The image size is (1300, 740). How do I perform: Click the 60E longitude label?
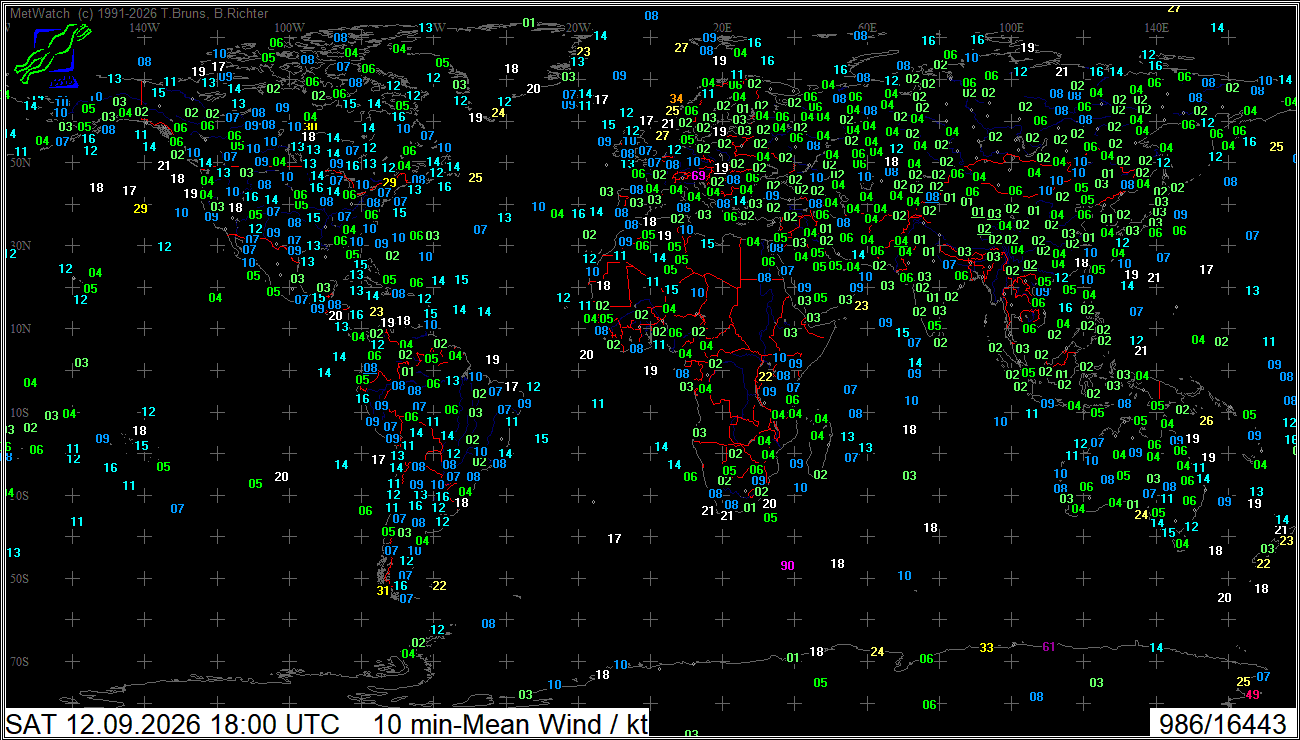866,28
